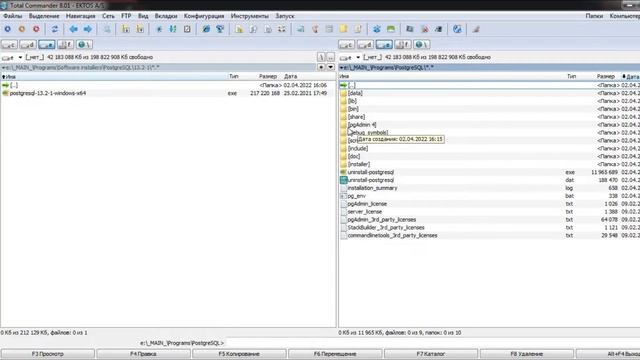
Task: Click the F8 Удаление button
Action: pyautogui.click(x=527, y=354)
